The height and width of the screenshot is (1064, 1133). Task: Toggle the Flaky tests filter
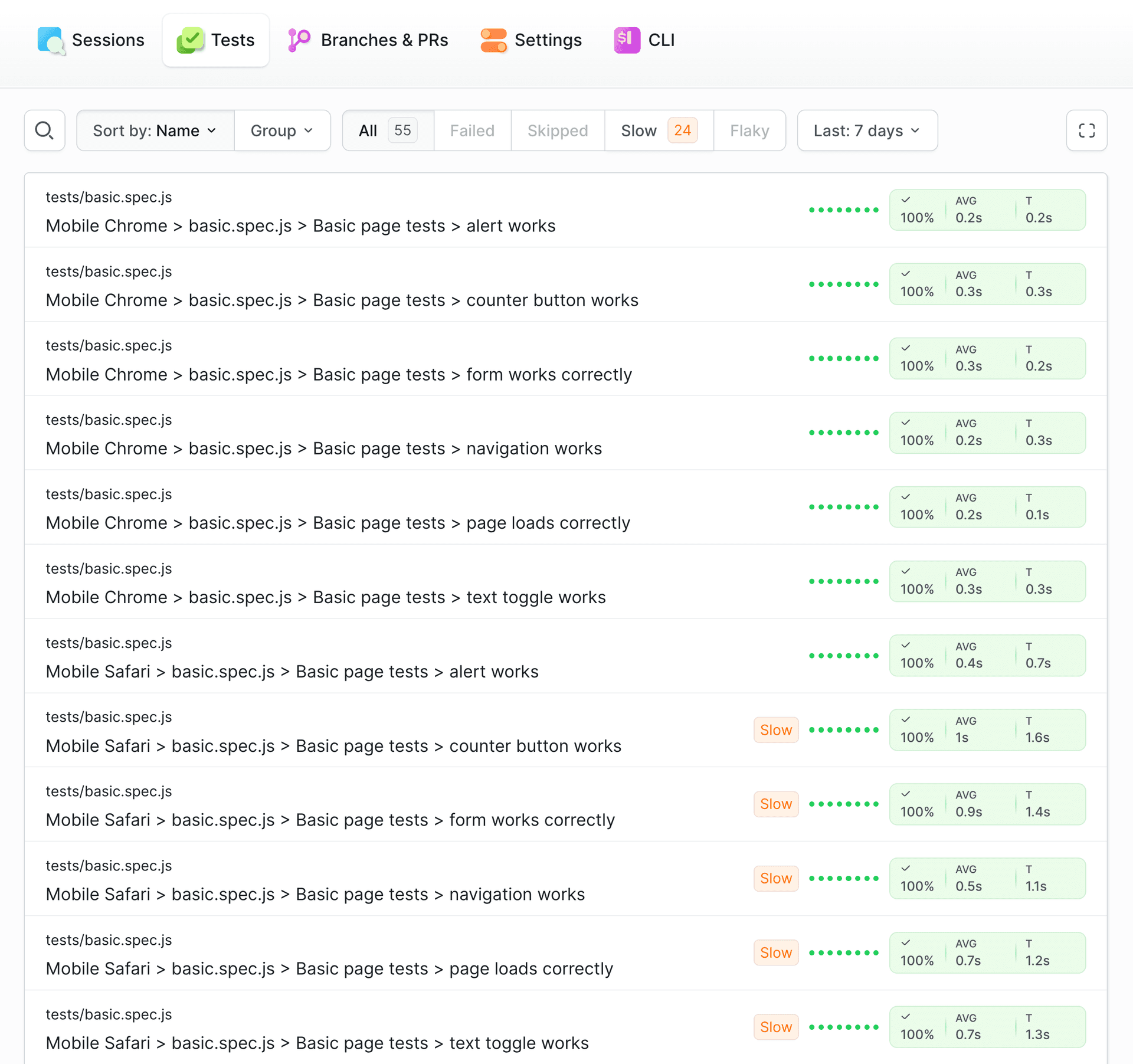click(749, 130)
